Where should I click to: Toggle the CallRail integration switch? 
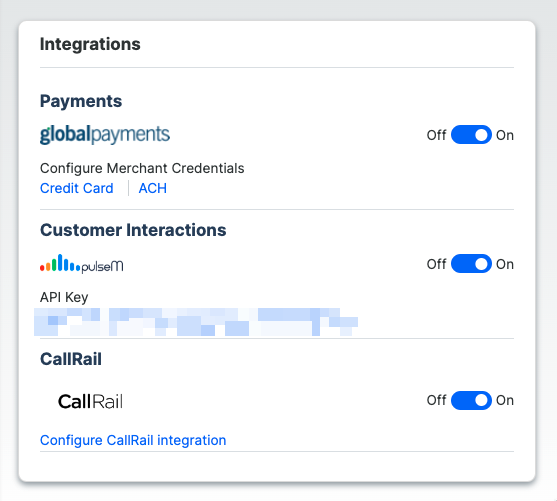point(471,400)
